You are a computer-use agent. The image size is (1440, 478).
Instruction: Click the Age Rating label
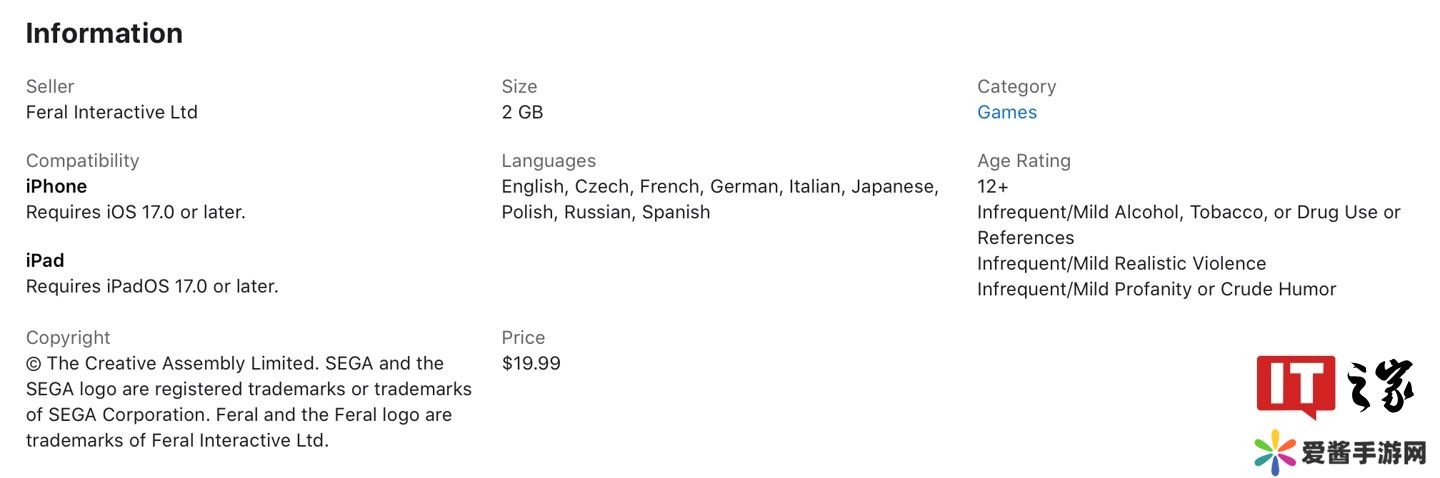pyautogui.click(x=1023, y=160)
